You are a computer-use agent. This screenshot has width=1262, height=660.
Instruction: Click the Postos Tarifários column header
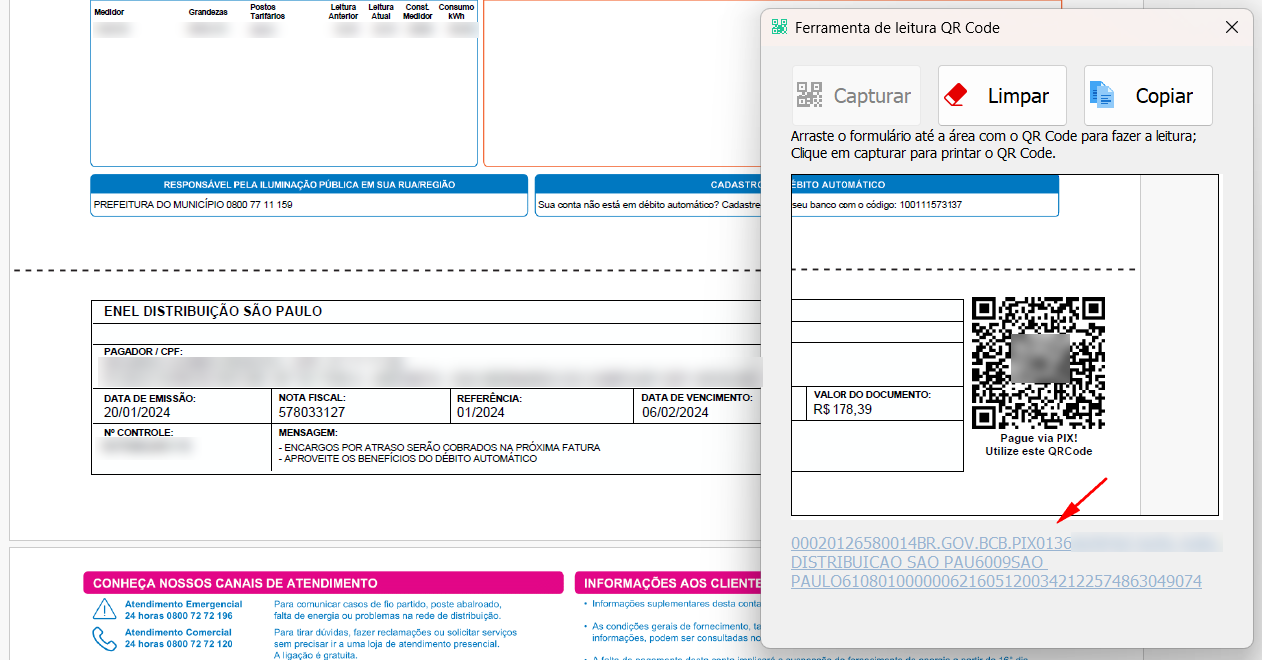(267, 12)
